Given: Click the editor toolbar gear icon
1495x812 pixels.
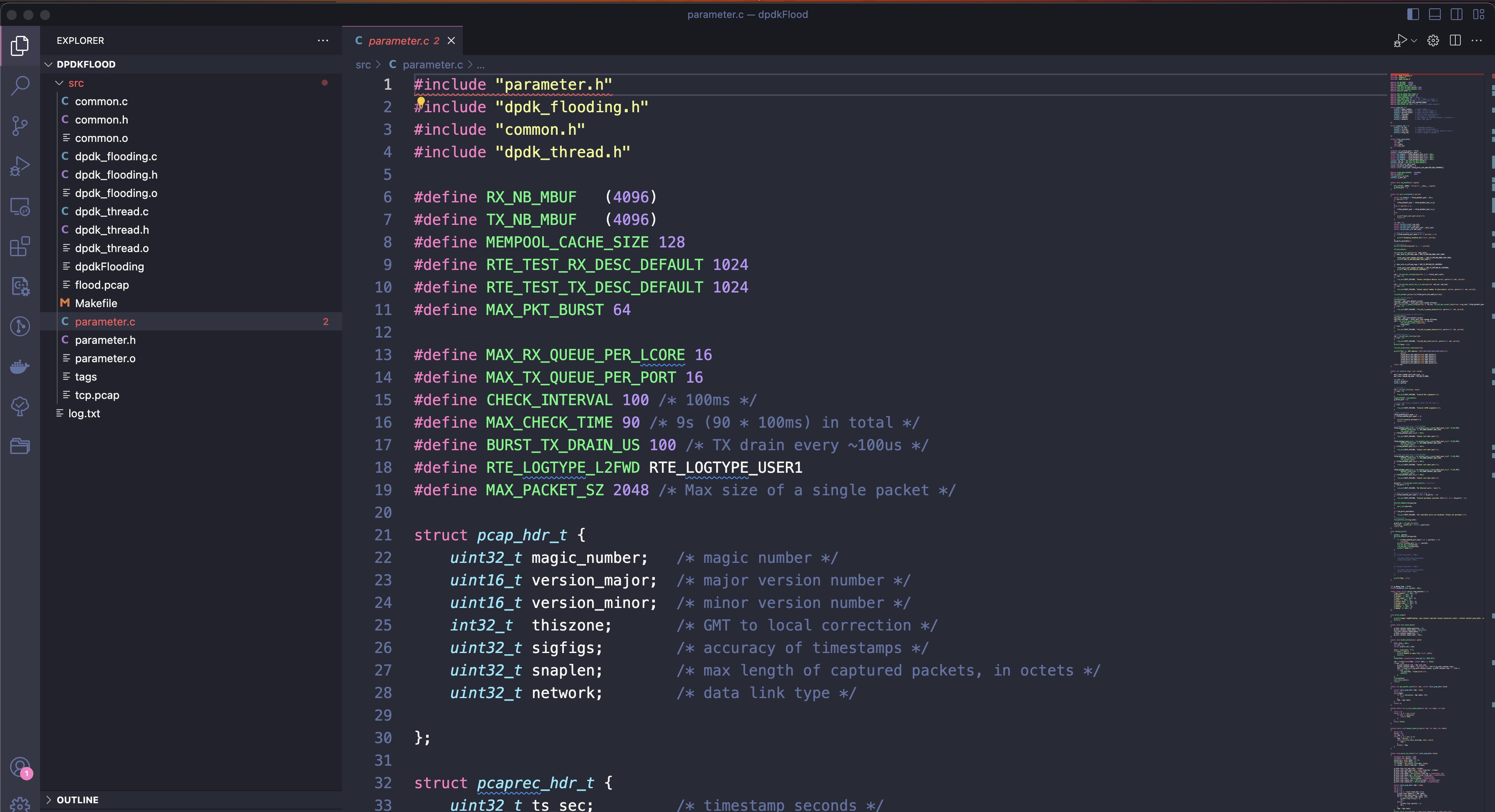Looking at the screenshot, I should click(1434, 40).
